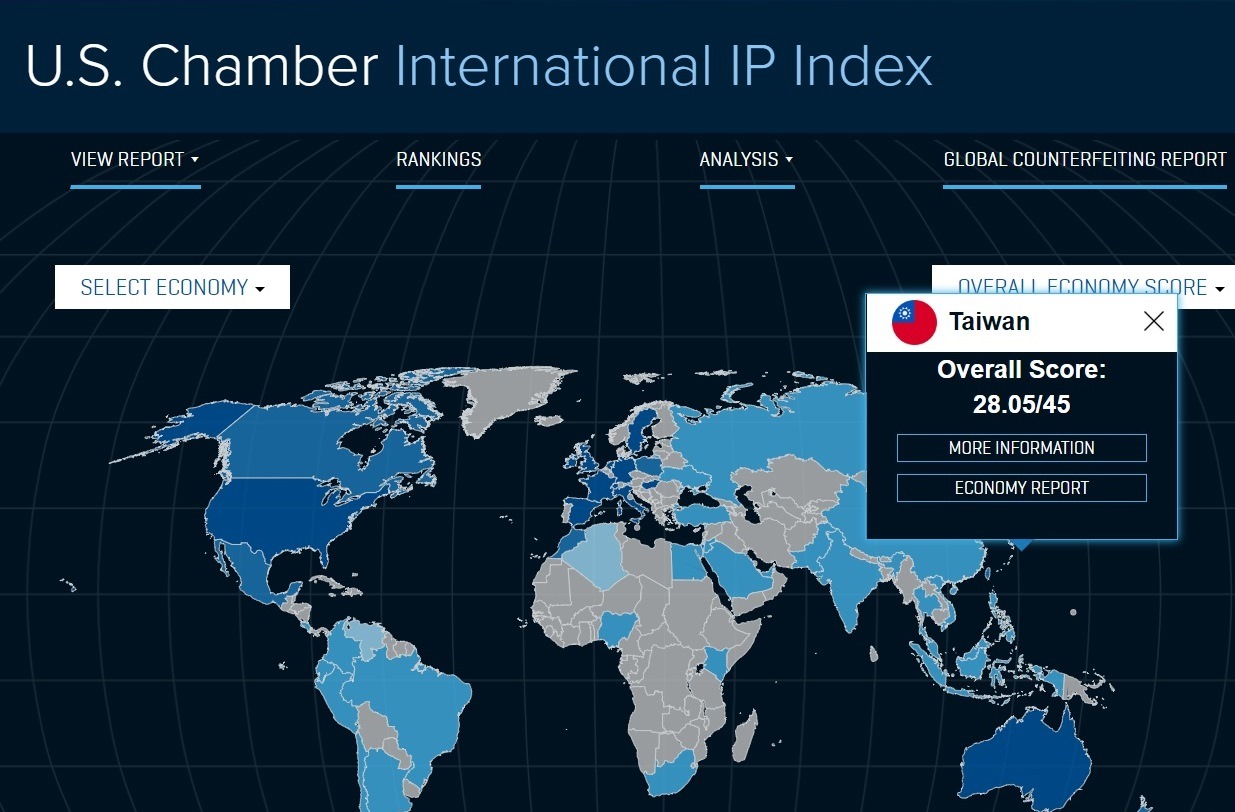The width and height of the screenshot is (1235, 812).
Task: Click the 28.05/45 score value
Action: click(x=1021, y=404)
